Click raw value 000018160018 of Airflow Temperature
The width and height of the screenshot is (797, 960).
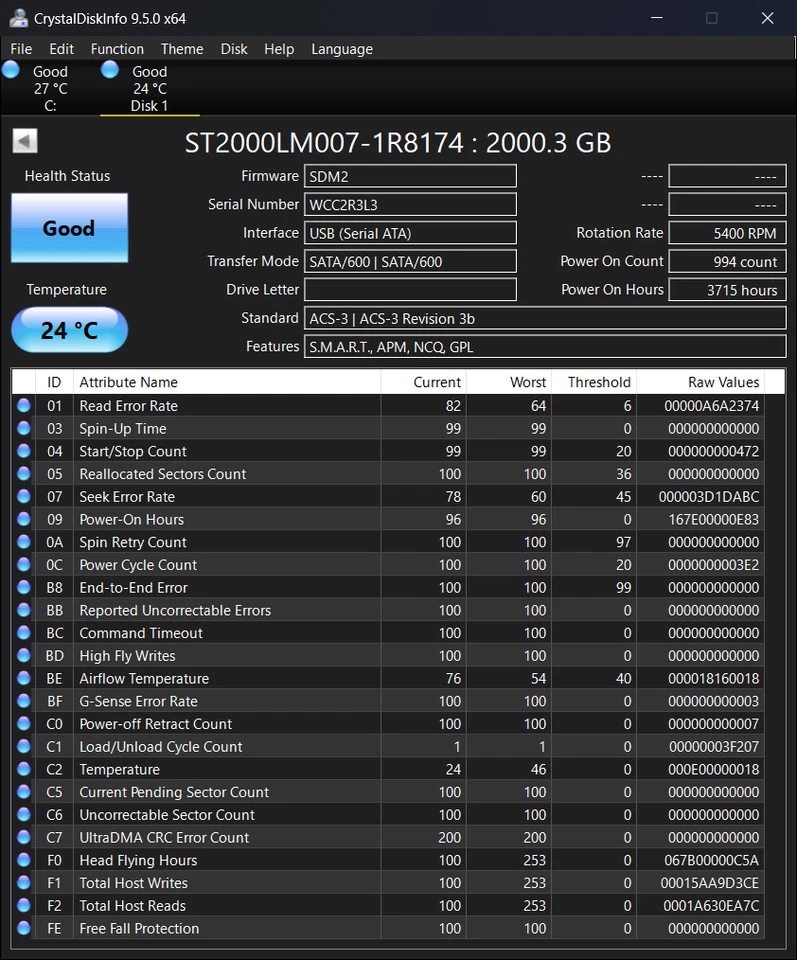tap(713, 678)
